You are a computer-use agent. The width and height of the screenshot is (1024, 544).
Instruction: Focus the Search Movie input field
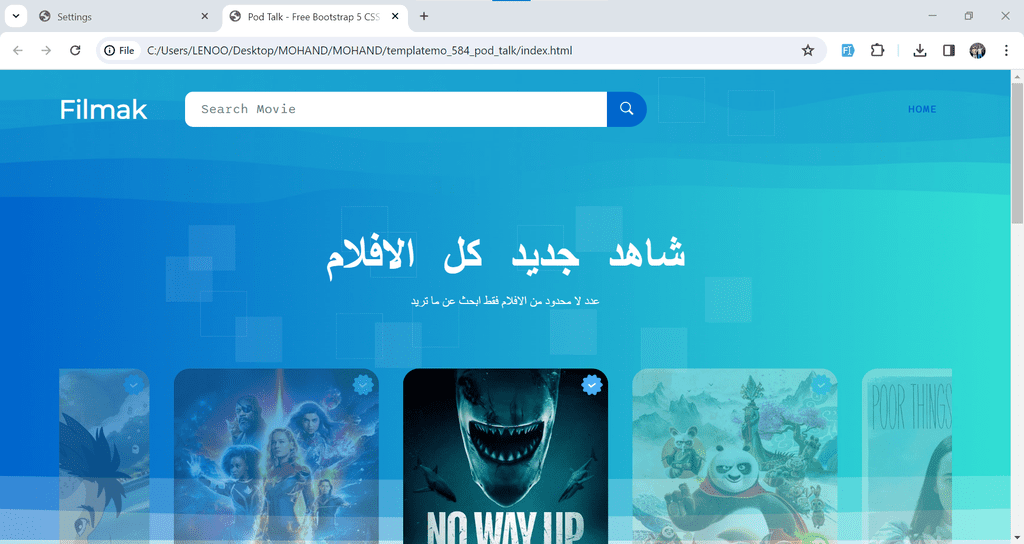pos(396,109)
